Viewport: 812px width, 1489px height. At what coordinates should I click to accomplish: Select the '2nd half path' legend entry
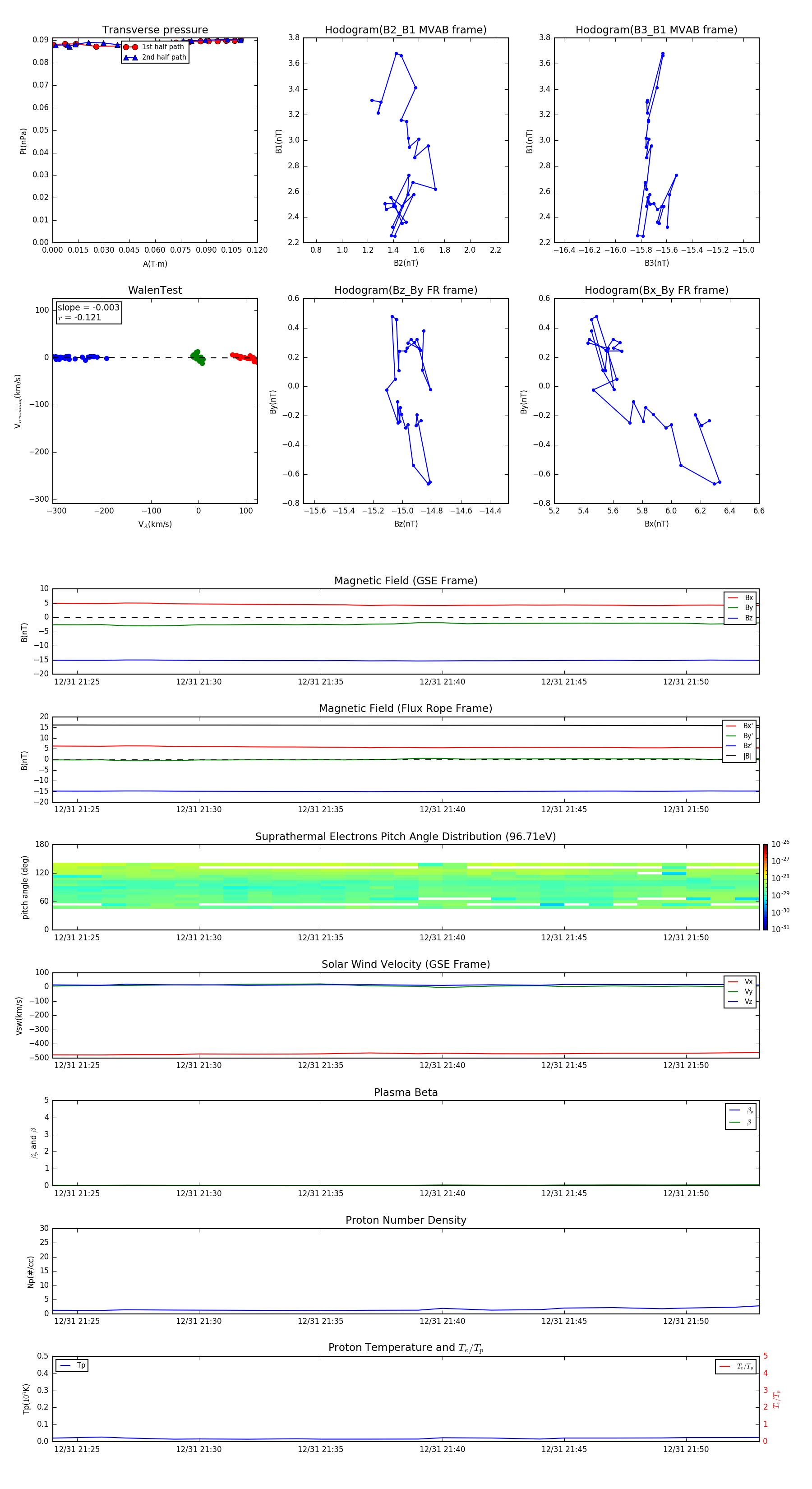coord(155,57)
